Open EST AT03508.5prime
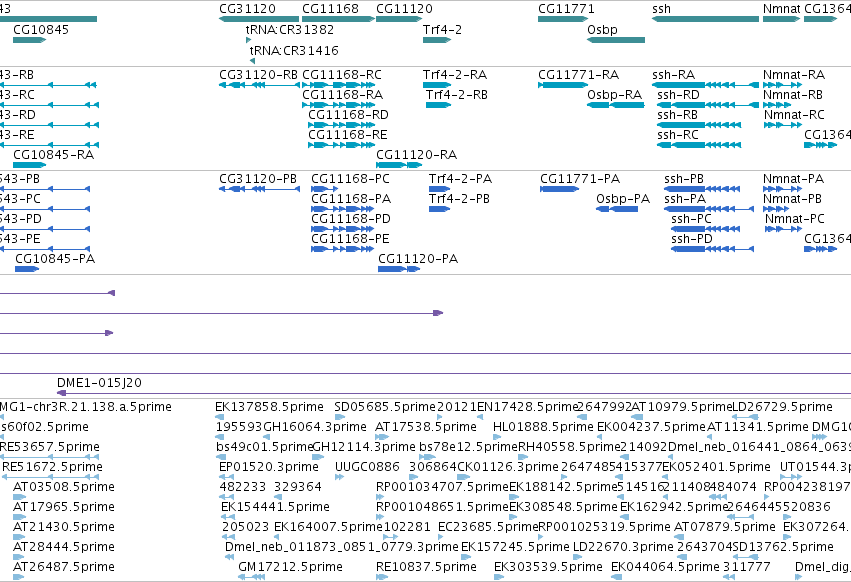This screenshot has width=851, height=582. point(64,488)
